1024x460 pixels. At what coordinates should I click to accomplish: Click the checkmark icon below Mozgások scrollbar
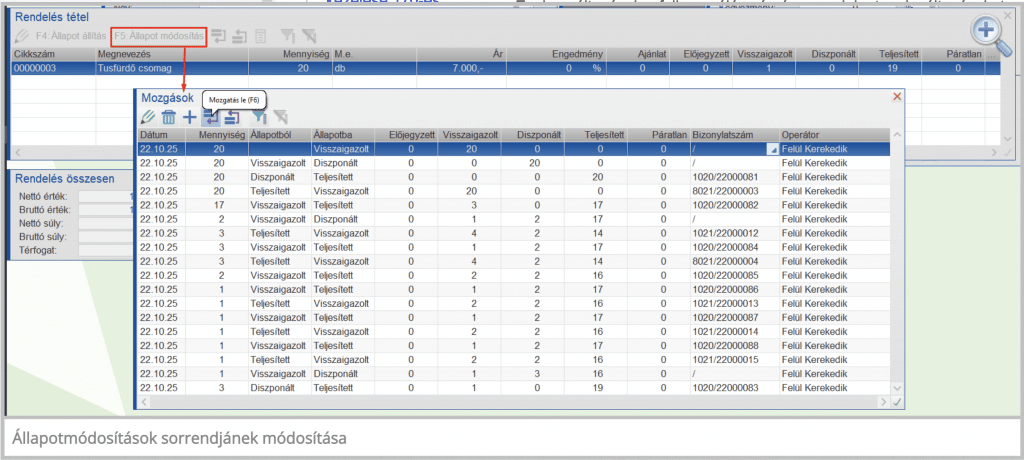tap(897, 402)
